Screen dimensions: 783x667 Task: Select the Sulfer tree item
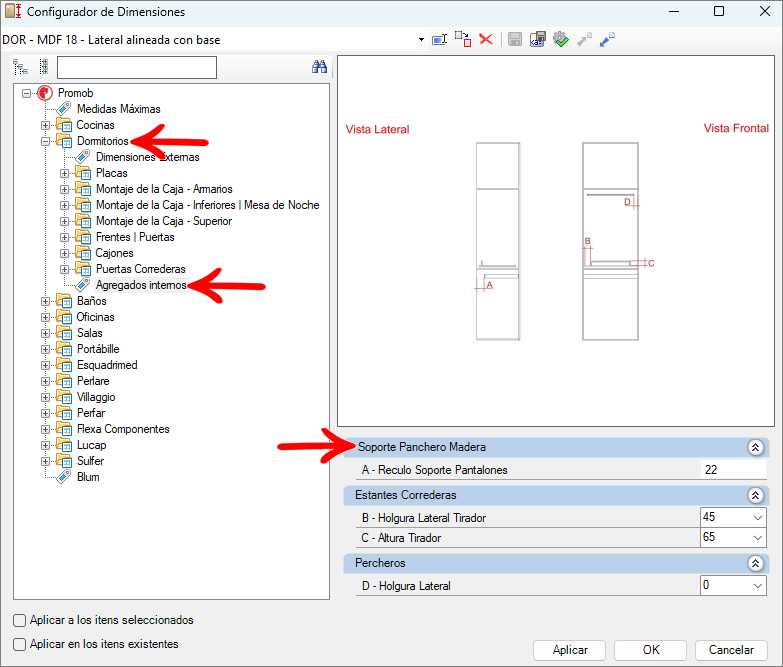90,461
